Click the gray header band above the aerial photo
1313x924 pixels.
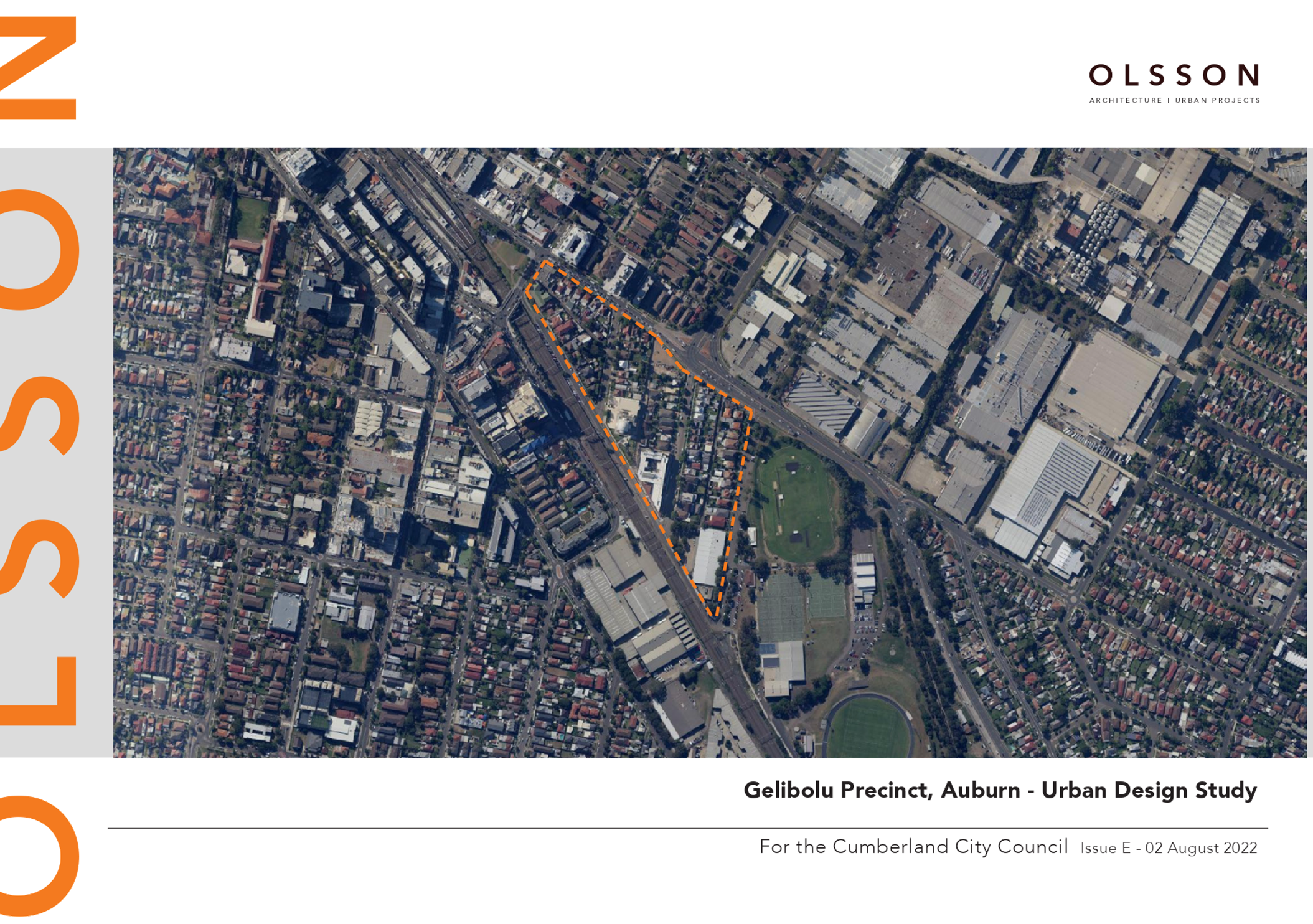coord(623,75)
